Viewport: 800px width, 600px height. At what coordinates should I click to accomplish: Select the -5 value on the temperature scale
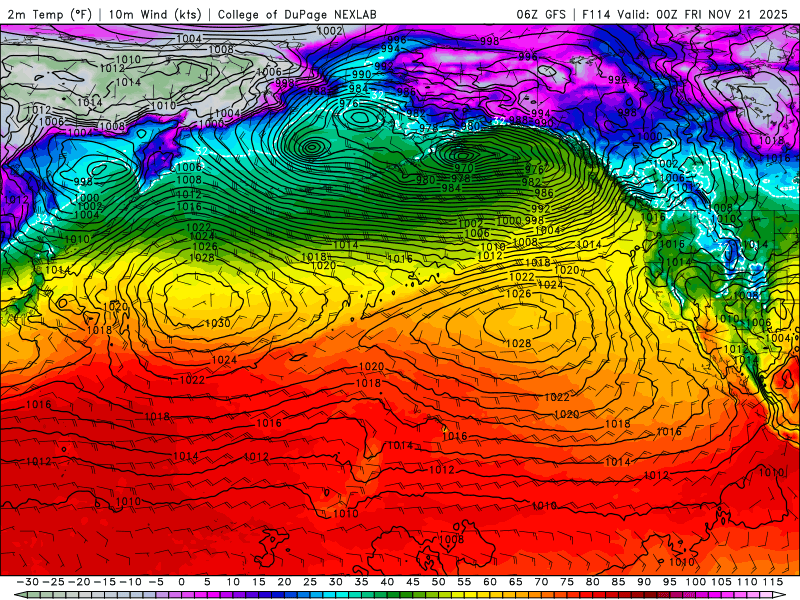click(x=156, y=582)
